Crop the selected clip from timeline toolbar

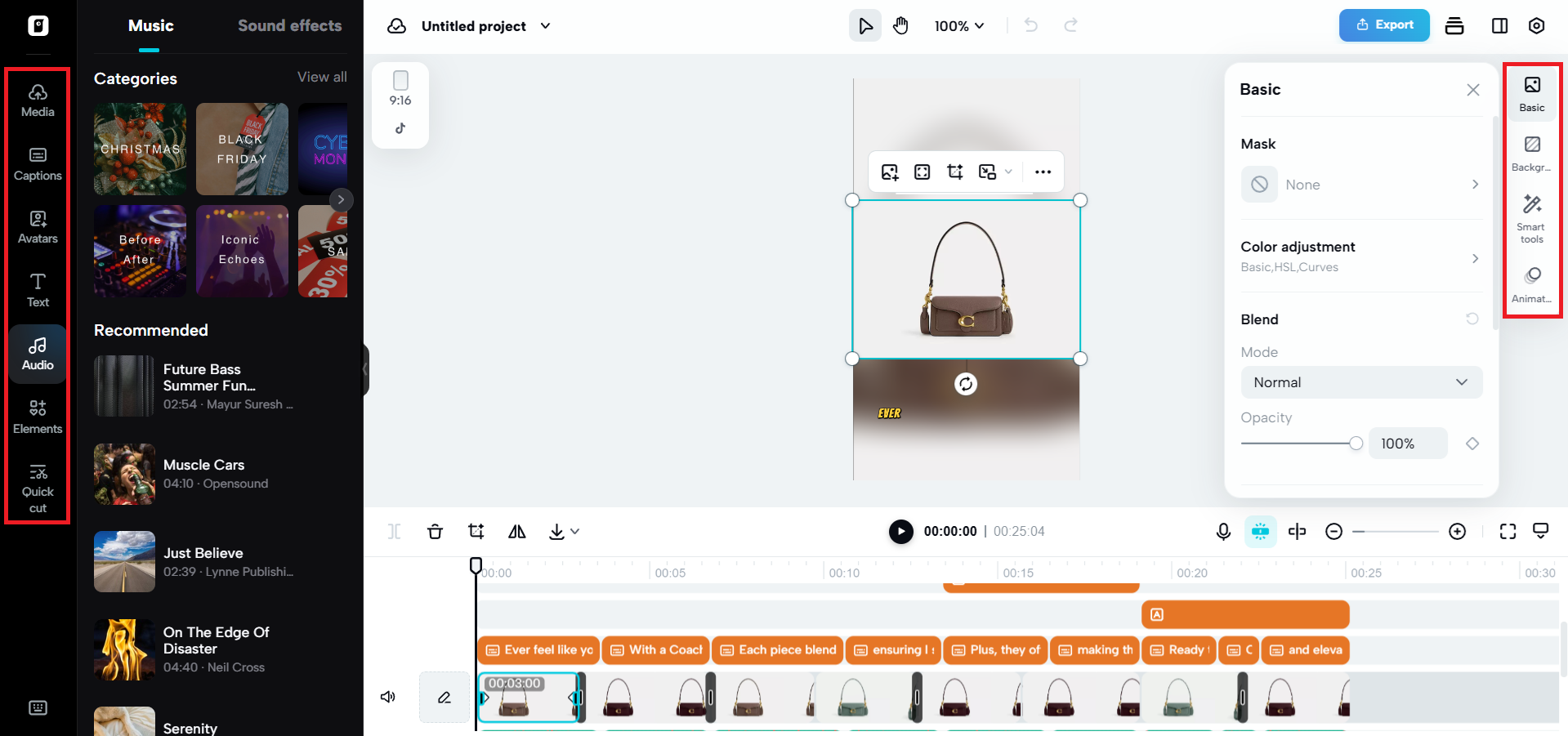coord(476,532)
